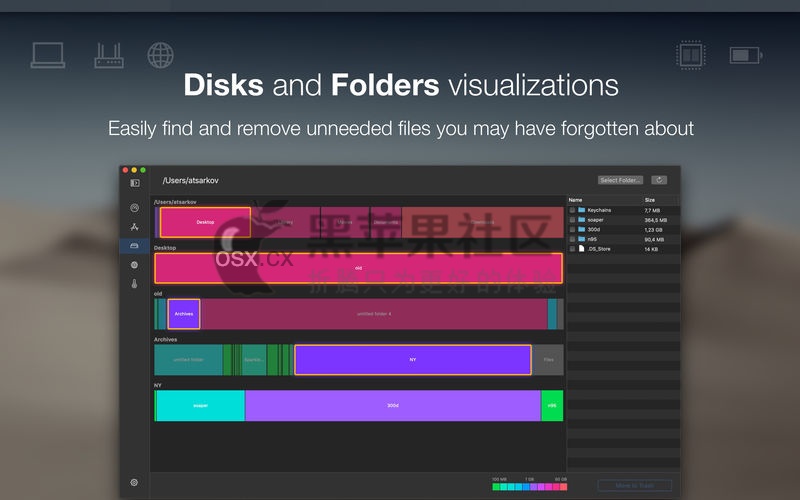Click the network router icon
Screen dimensions: 800x500
click(x=109, y=56)
